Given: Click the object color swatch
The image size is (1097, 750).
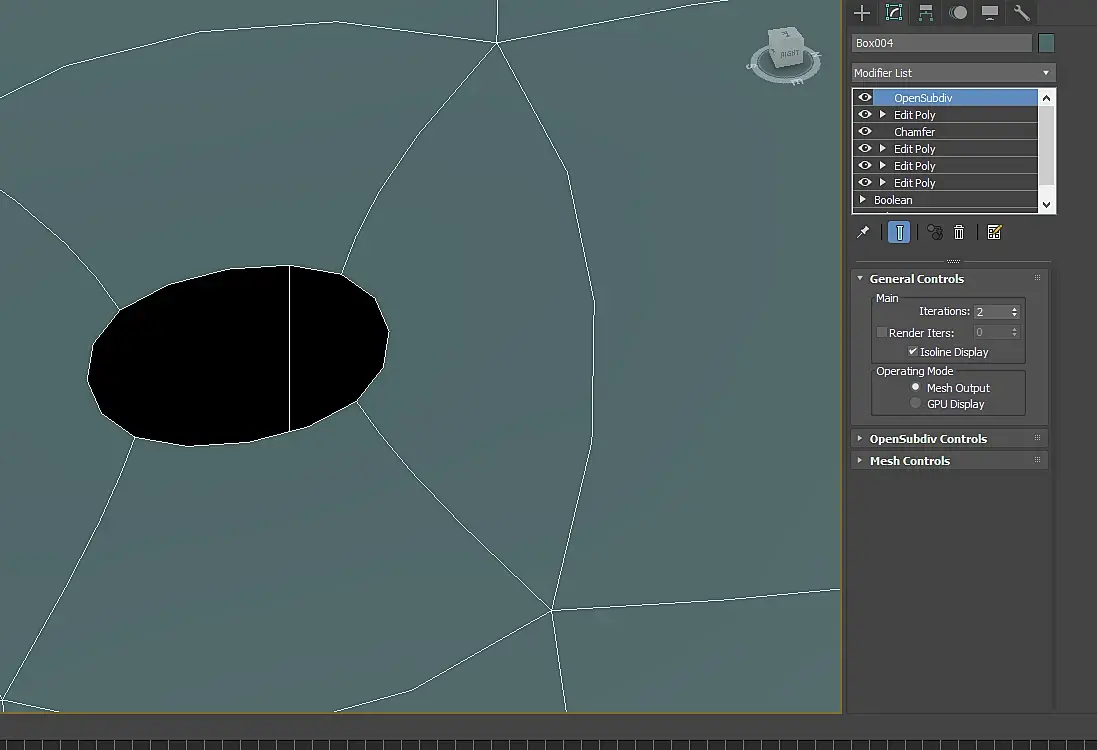Looking at the screenshot, I should [1046, 43].
